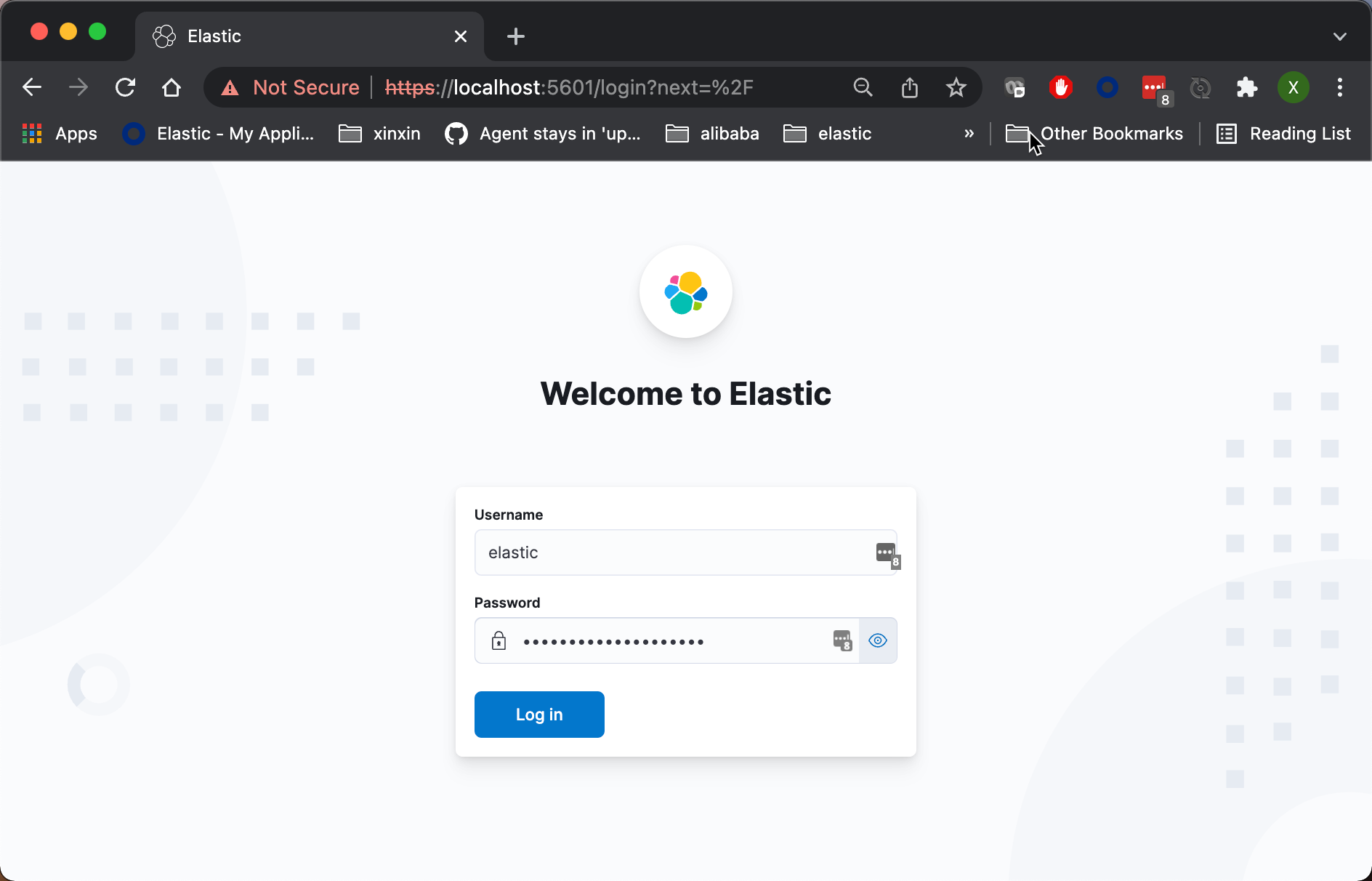Screen dimensions: 1372x881
Task: Click the Log in button
Action: [x=539, y=715]
